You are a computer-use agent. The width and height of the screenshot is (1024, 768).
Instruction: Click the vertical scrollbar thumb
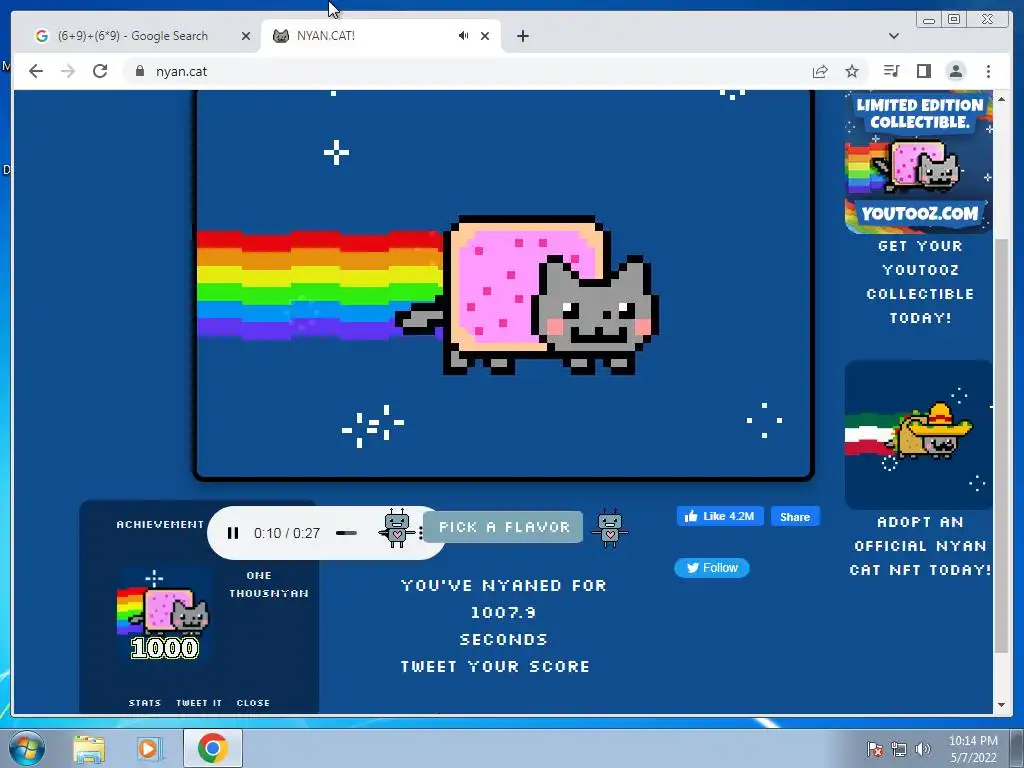[1001, 445]
